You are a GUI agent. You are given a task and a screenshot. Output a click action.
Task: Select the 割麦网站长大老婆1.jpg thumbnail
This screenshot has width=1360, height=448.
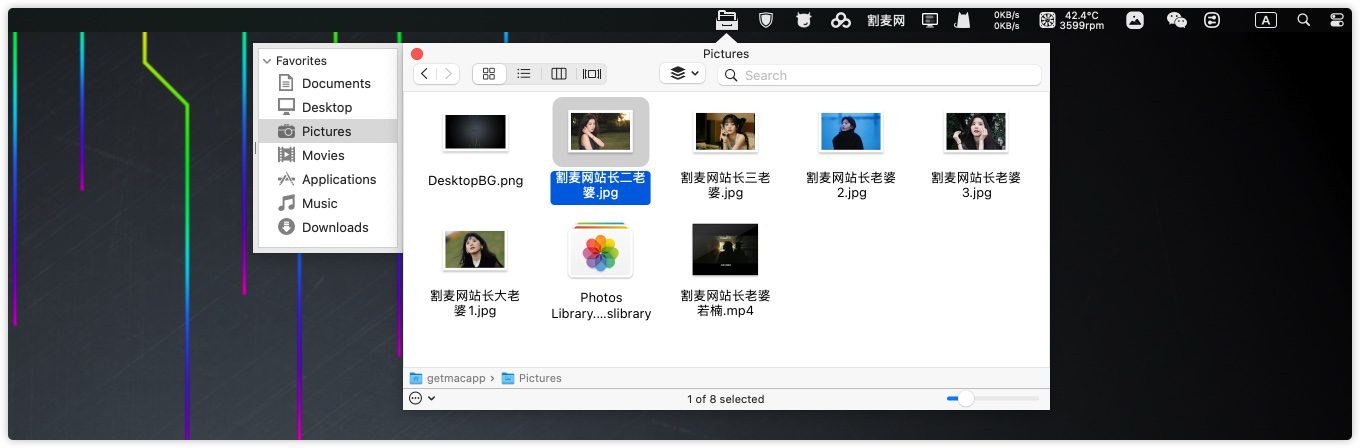point(475,250)
